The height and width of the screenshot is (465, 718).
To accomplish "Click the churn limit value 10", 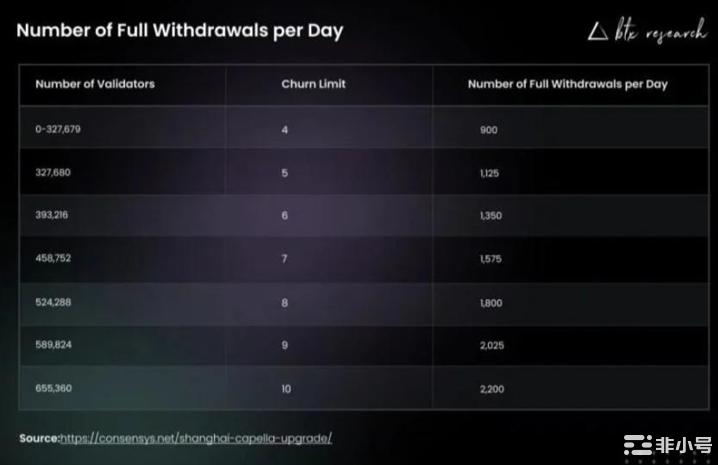I will pos(287,388).
